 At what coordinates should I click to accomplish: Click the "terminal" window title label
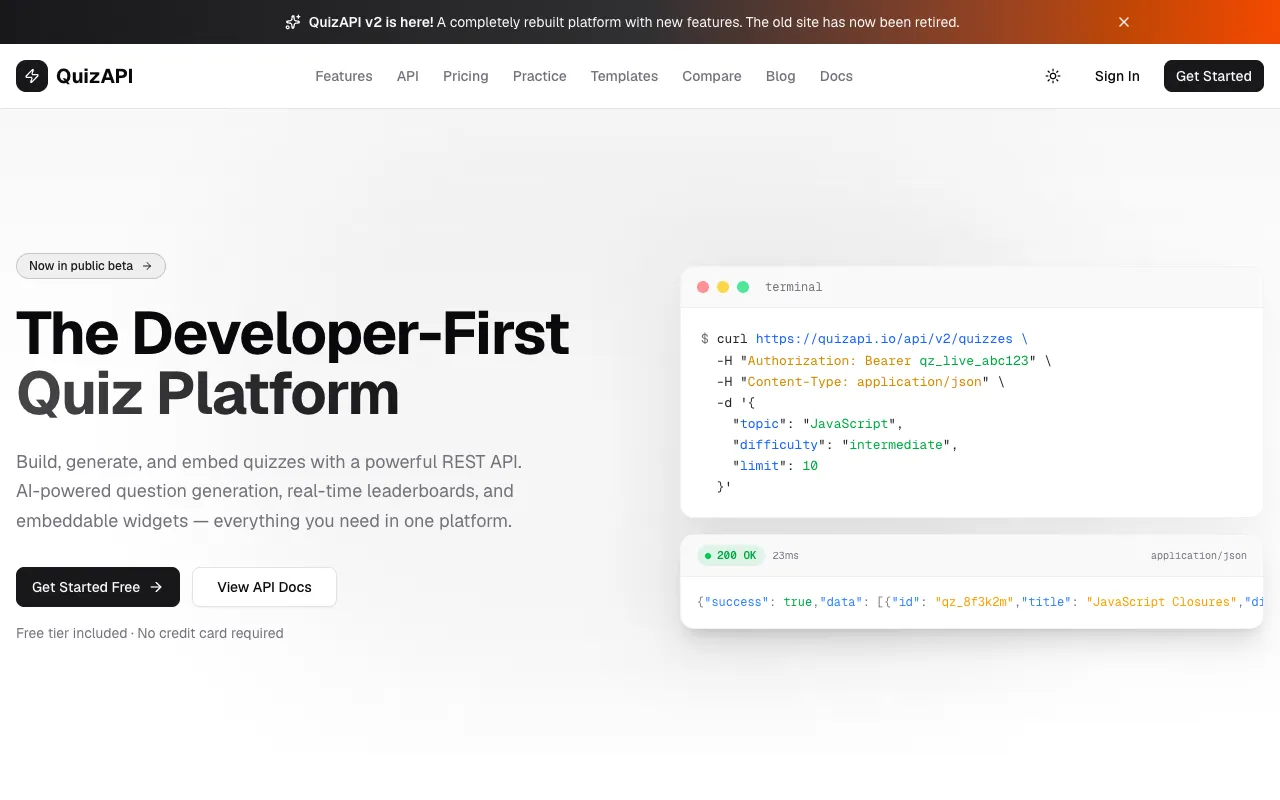point(794,287)
